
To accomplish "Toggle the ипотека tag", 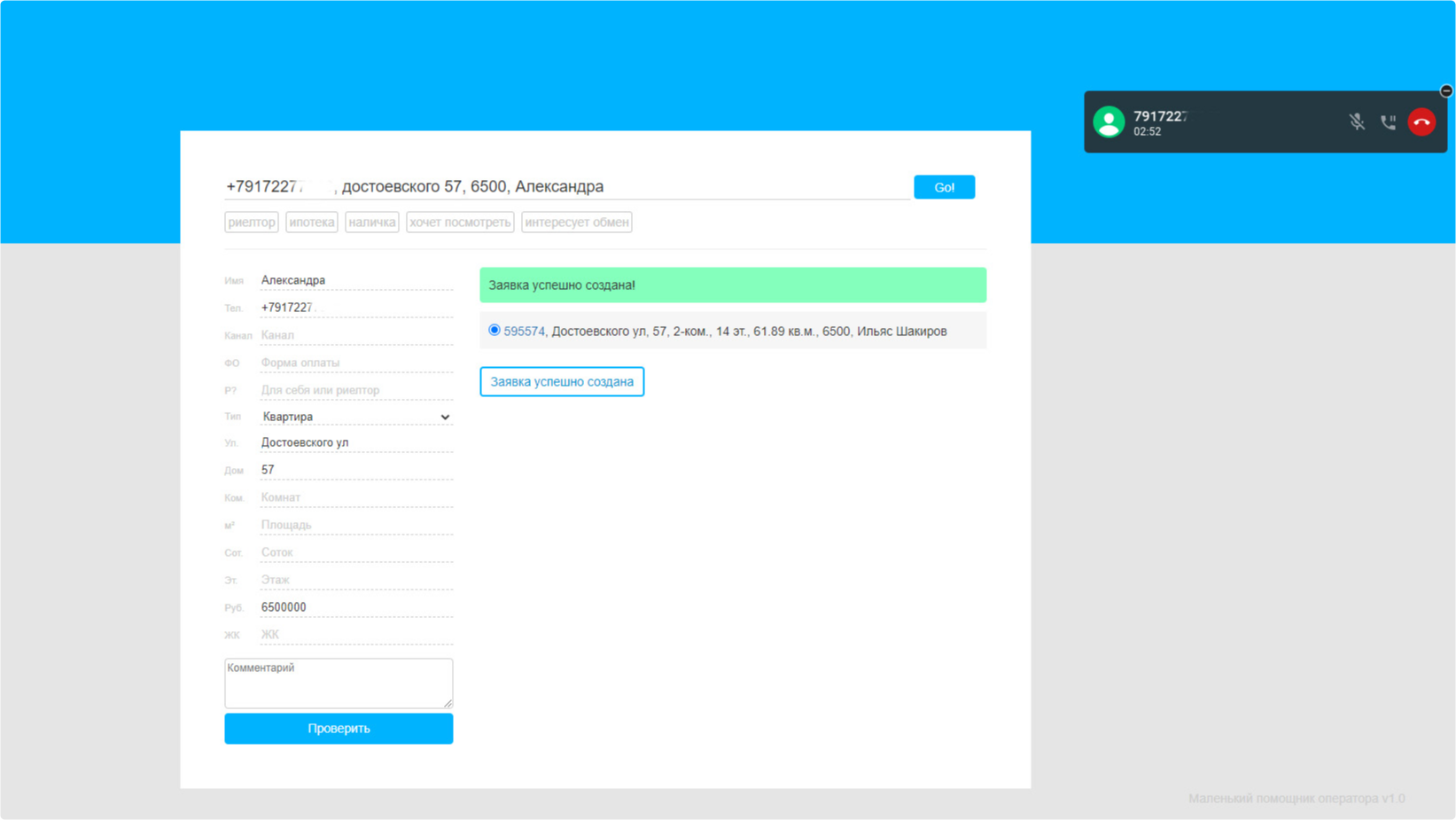I will tap(312, 223).
